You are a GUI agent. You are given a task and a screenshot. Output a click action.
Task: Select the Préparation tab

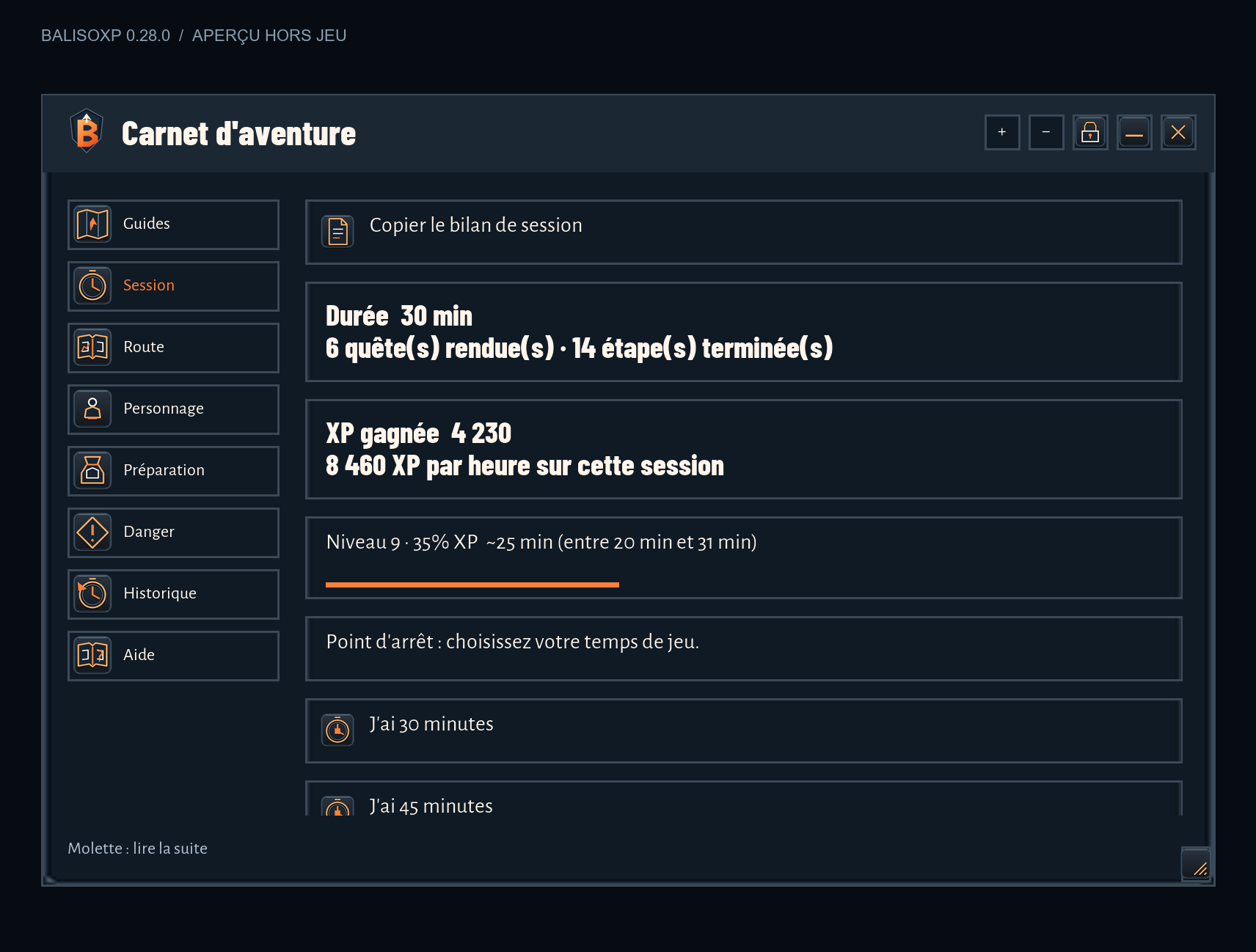pyautogui.click(x=173, y=471)
